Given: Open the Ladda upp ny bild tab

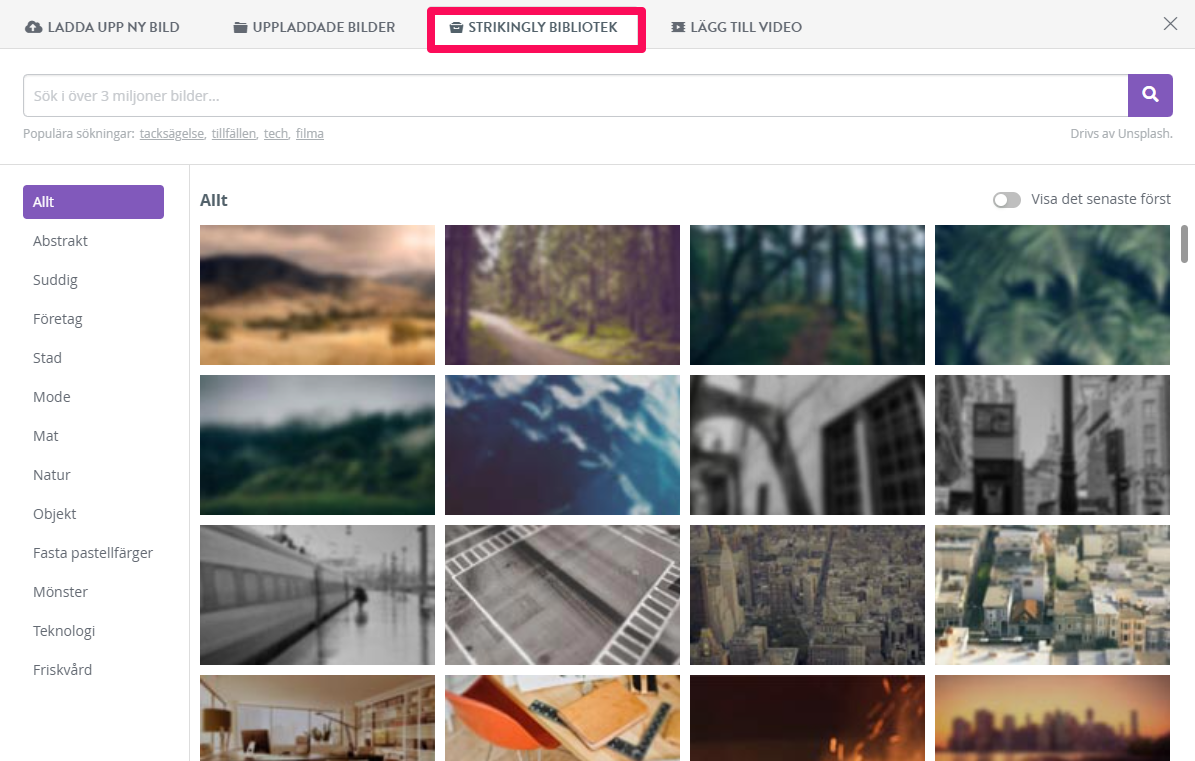Looking at the screenshot, I should click(103, 27).
